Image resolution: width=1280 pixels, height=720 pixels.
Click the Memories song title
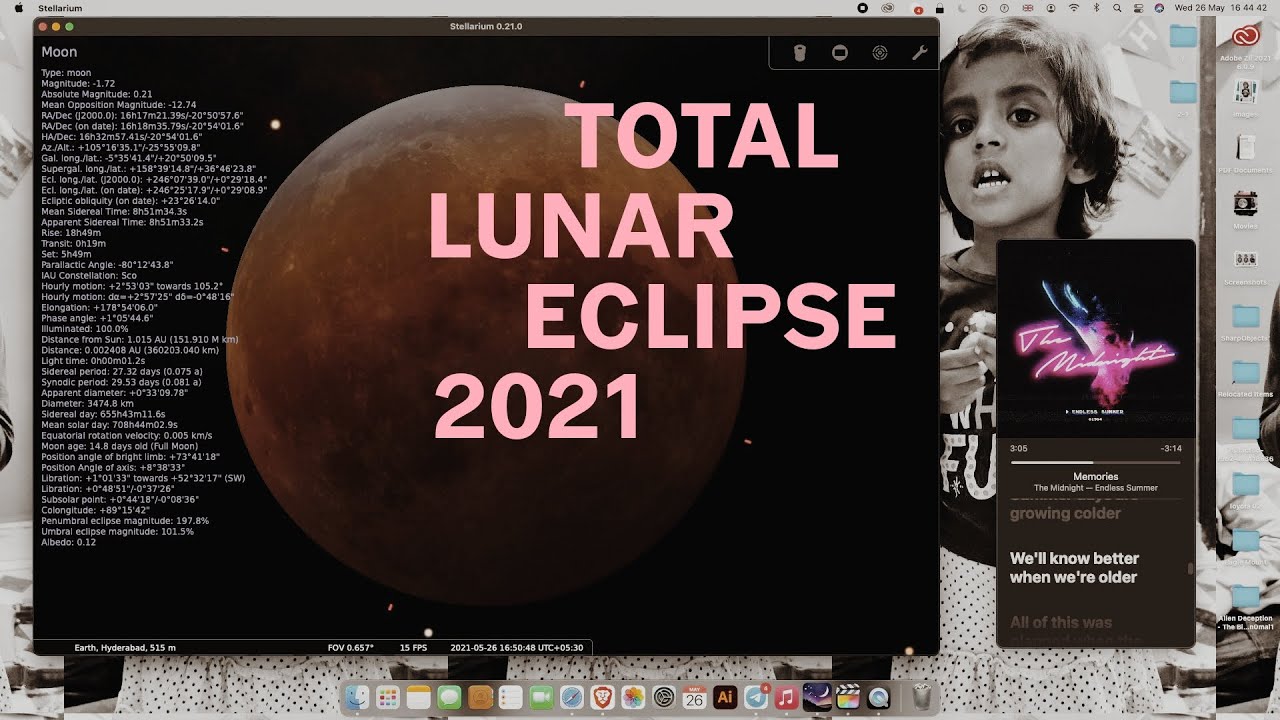pos(1096,476)
